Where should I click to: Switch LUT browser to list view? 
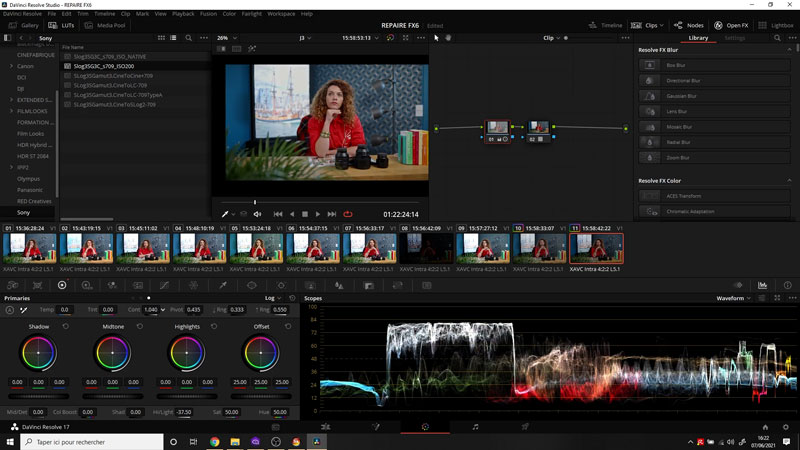click(x=173, y=38)
